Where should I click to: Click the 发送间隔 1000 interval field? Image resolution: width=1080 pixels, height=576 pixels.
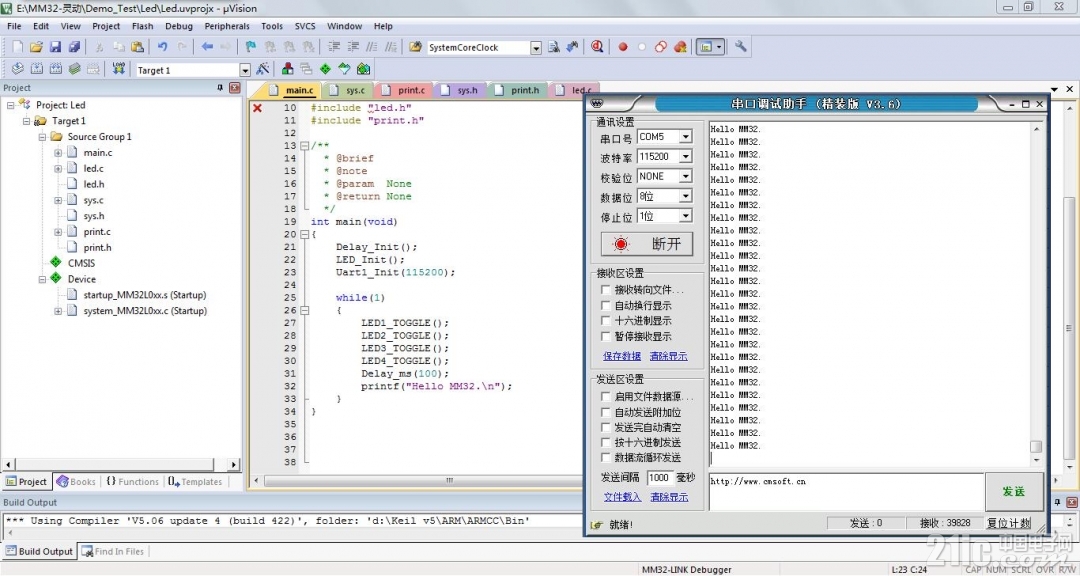(x=660, y=477)
